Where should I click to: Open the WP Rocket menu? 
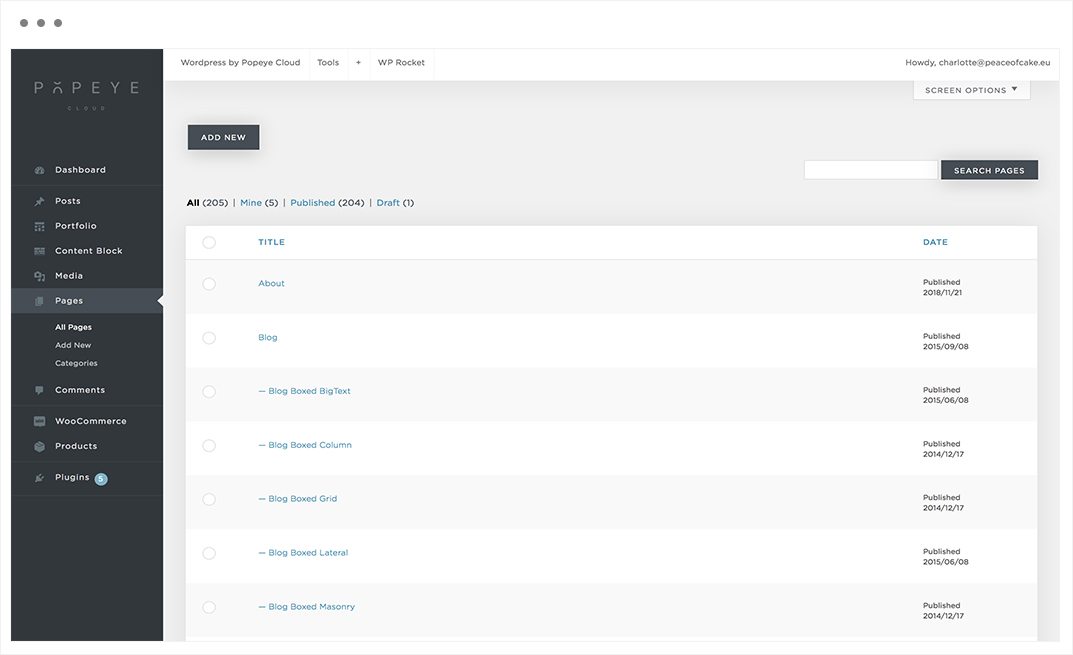(401, 62)
